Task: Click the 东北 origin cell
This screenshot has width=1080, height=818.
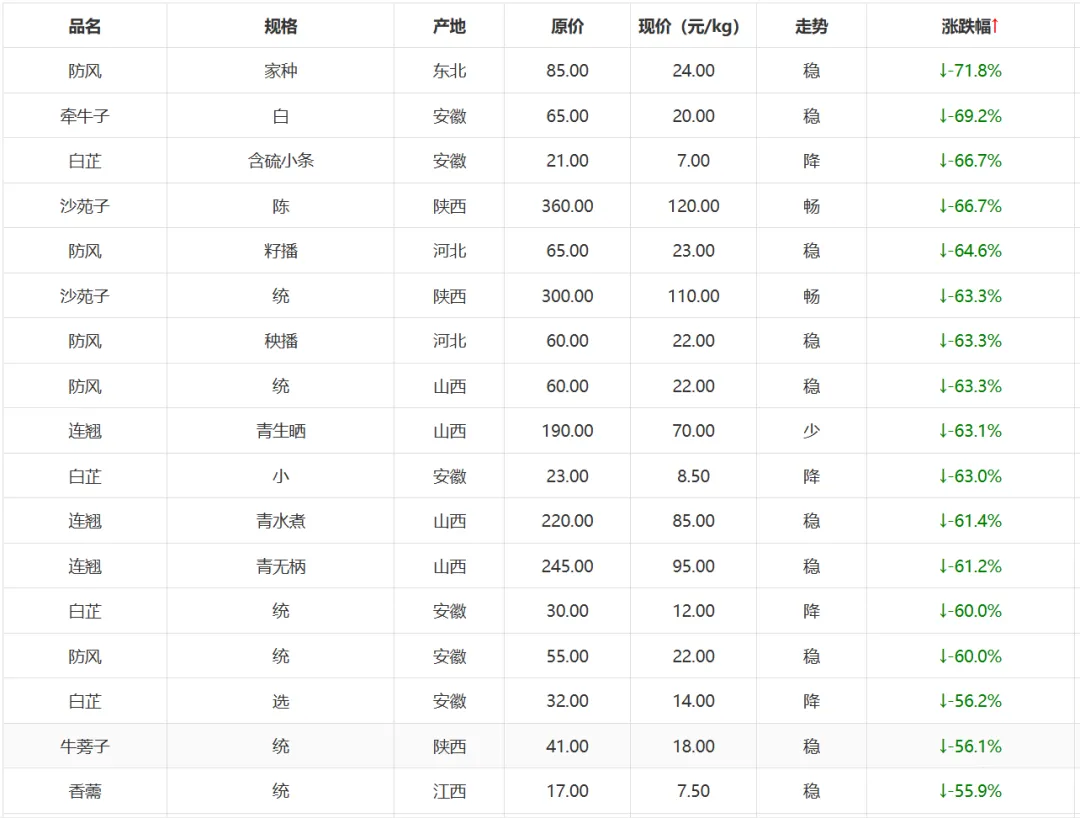Action: pyautogui.click(x=449, y=71)
